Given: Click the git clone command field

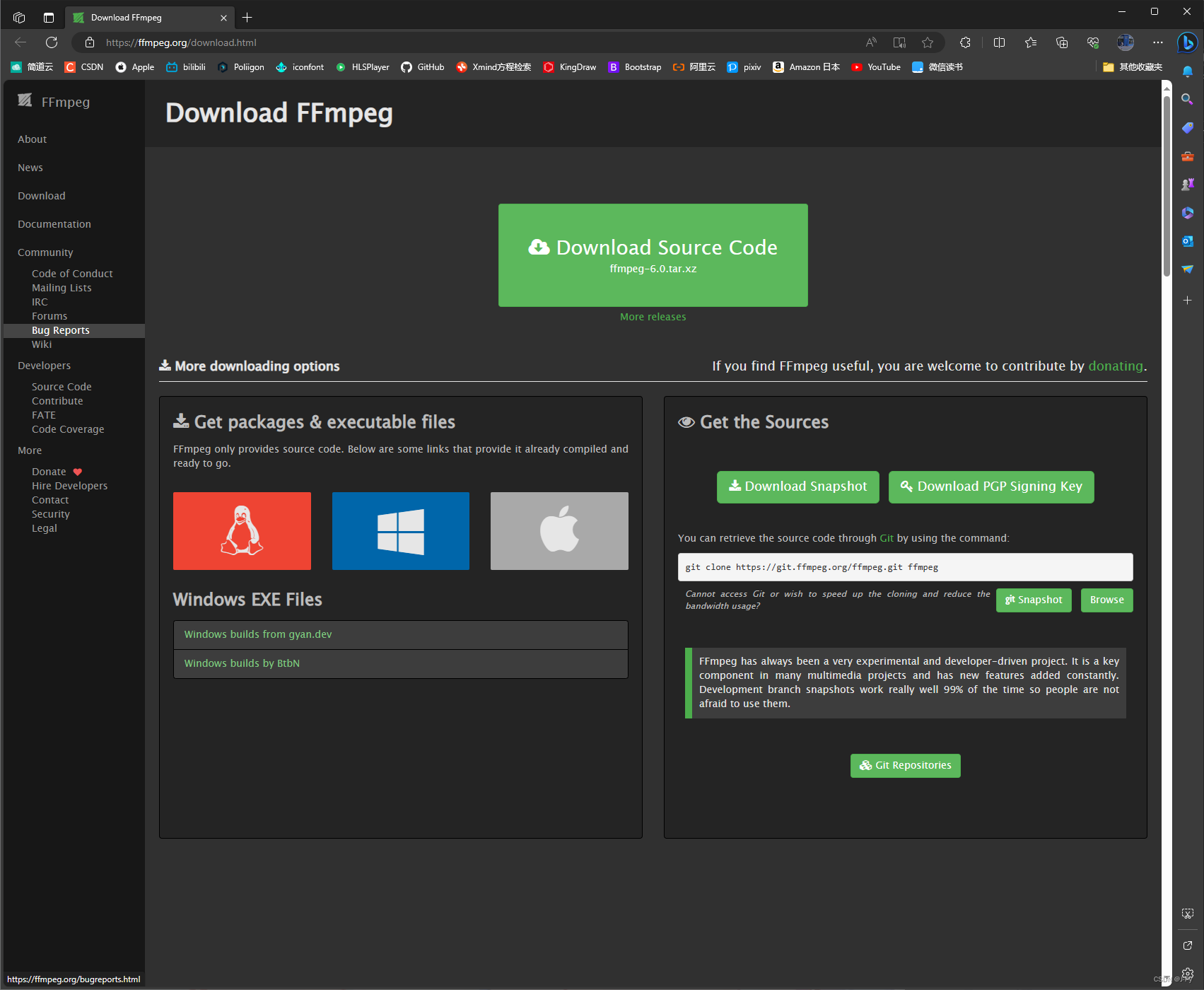Looking at the screenshot, I should pos(906,567).
